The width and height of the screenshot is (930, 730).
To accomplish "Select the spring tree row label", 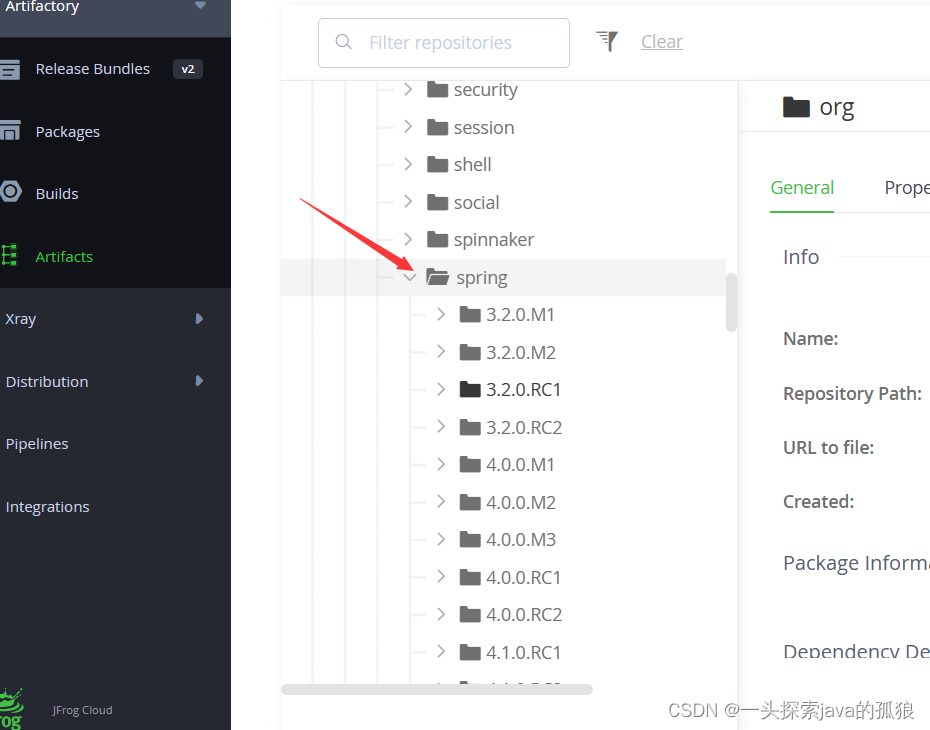I will [482, 278].
